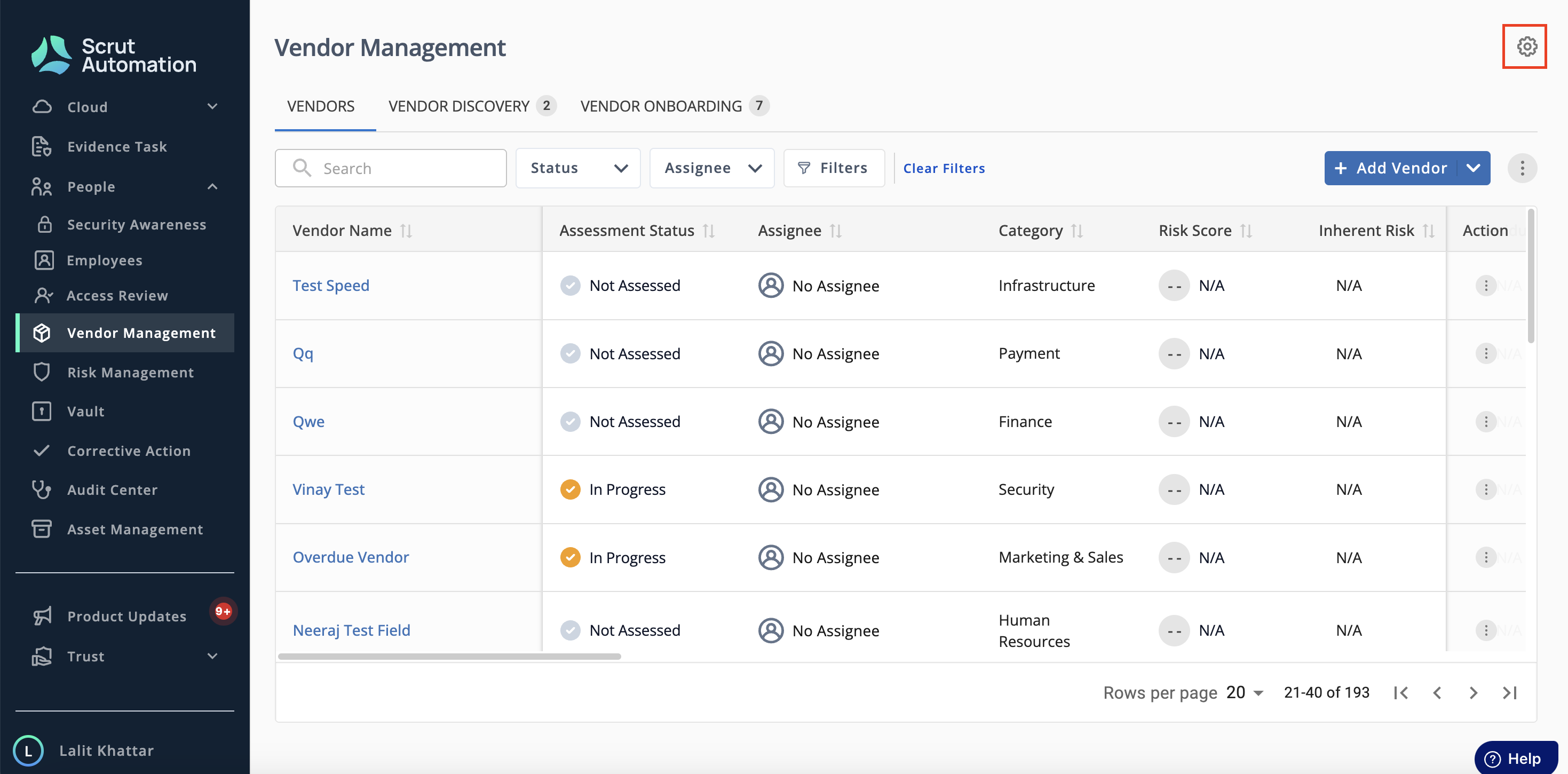Switch to the Vendor Discovery tab

[x=472, y=106]
